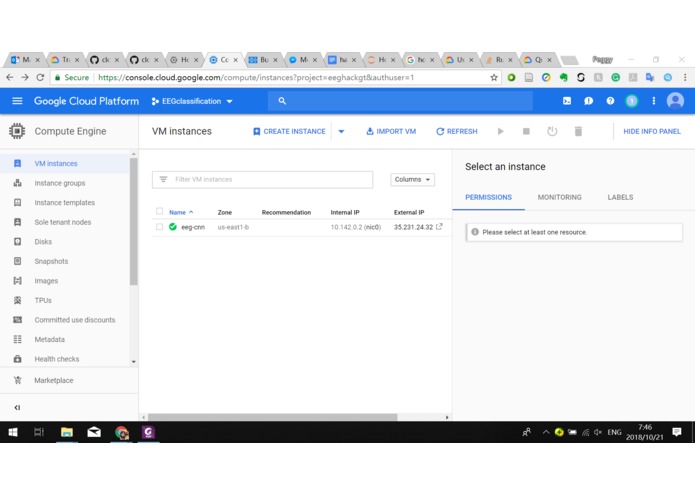
Task: Click the horizontal table scrollbar
Action: (272, 417)
